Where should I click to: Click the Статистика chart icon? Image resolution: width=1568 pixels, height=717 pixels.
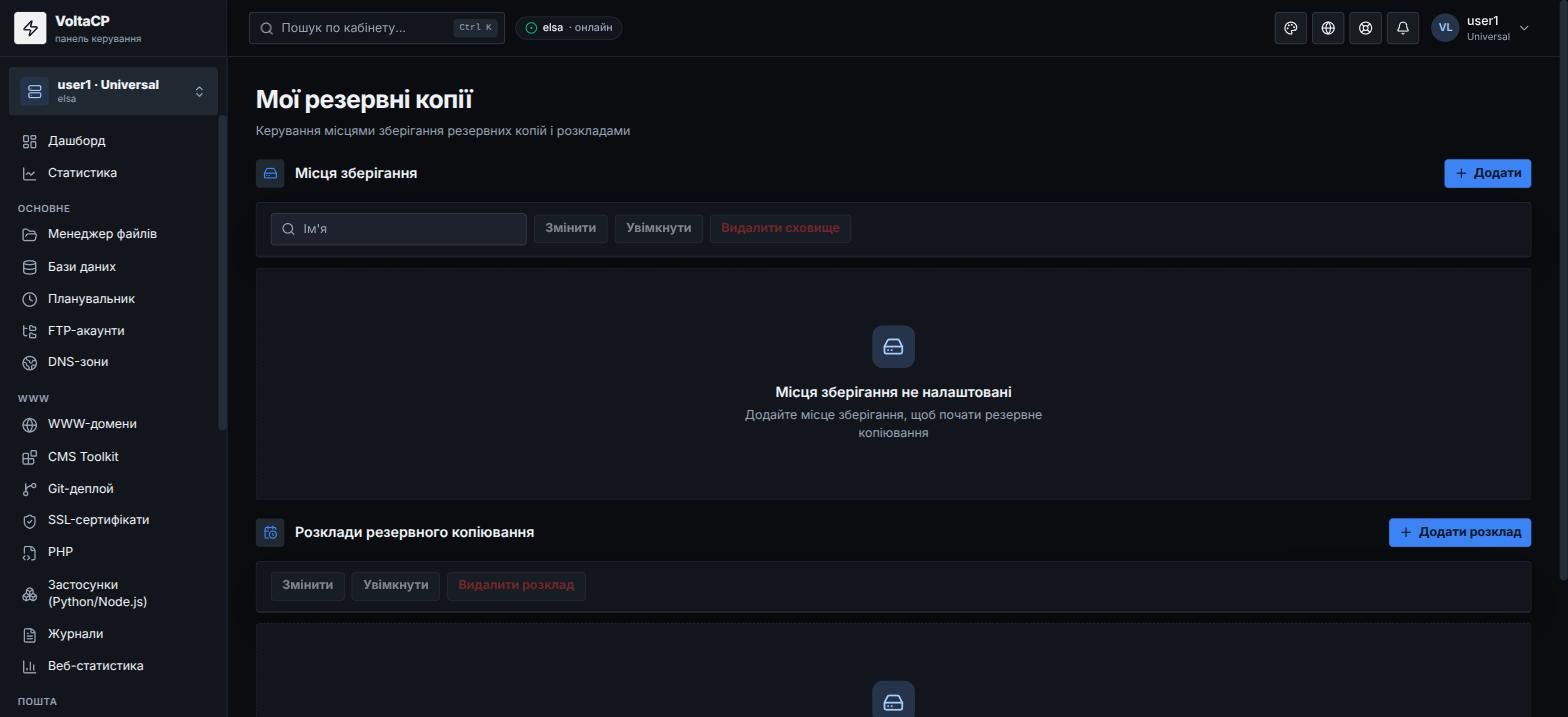click(x=30, y=173)
